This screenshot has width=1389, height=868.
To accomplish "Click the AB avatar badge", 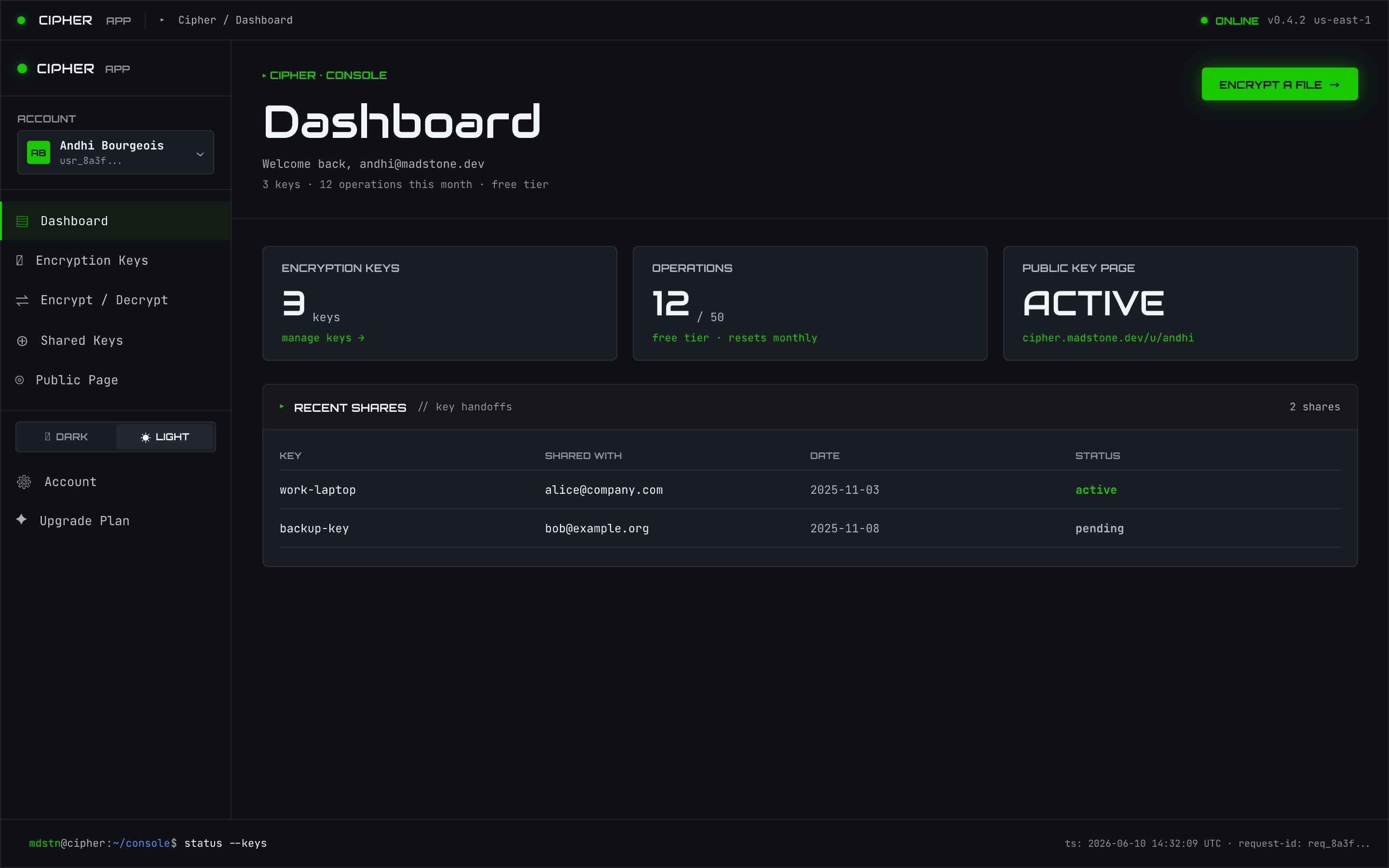I will pyautogui.click(x=39, y=152).
